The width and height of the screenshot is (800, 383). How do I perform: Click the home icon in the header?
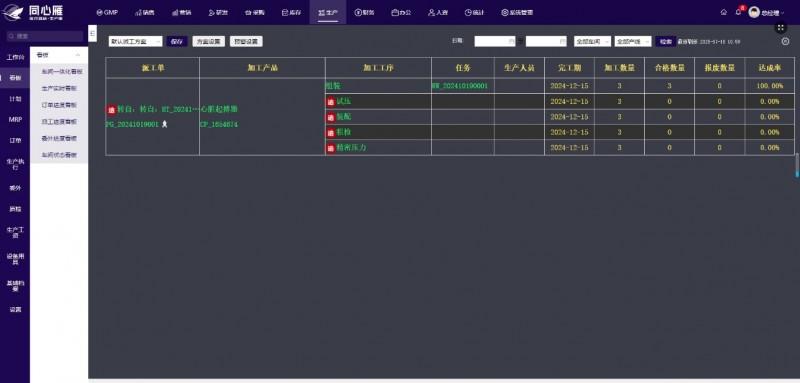pos(723,12)
